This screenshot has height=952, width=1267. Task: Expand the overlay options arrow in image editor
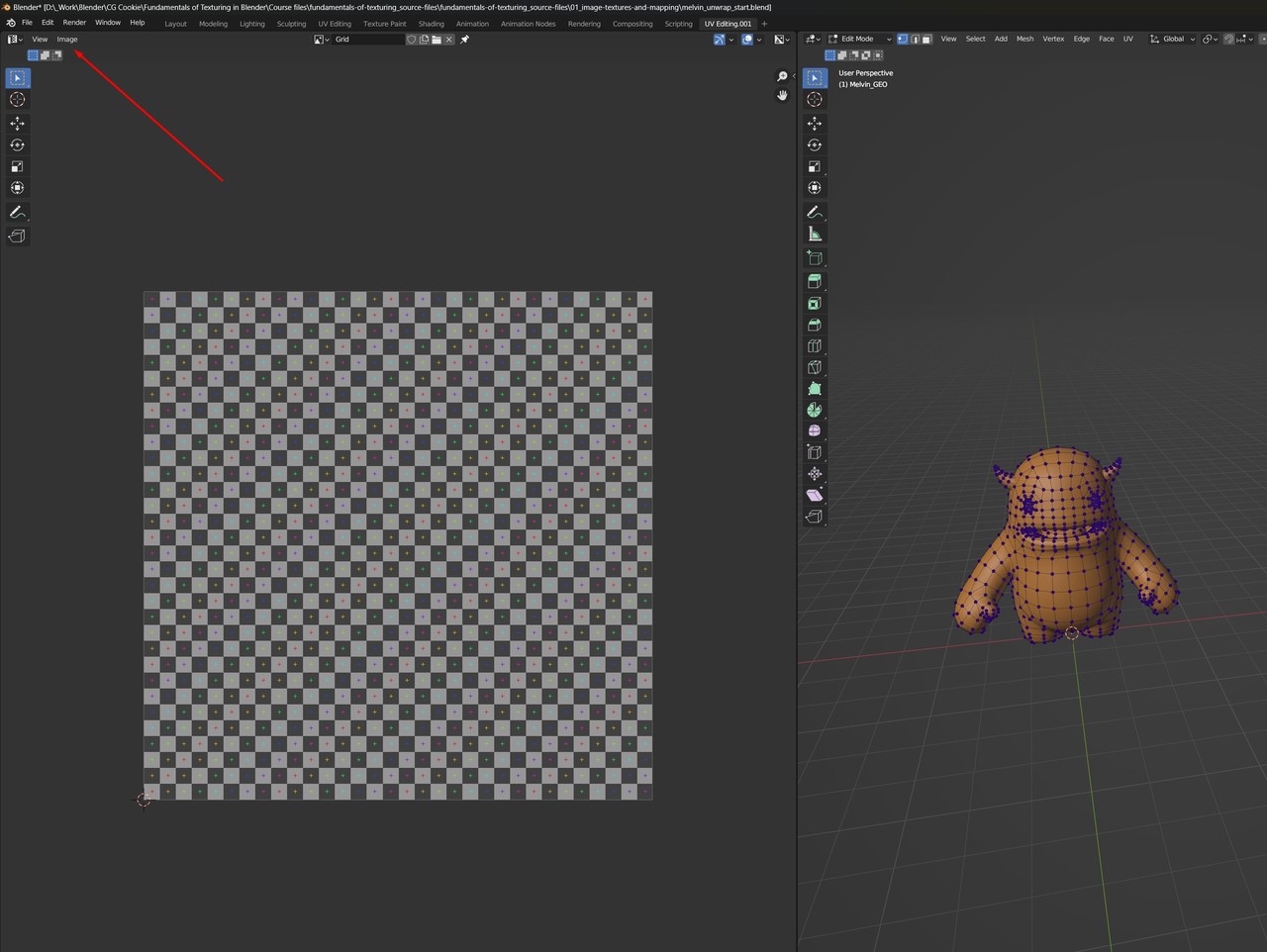(x=759, y=40)
